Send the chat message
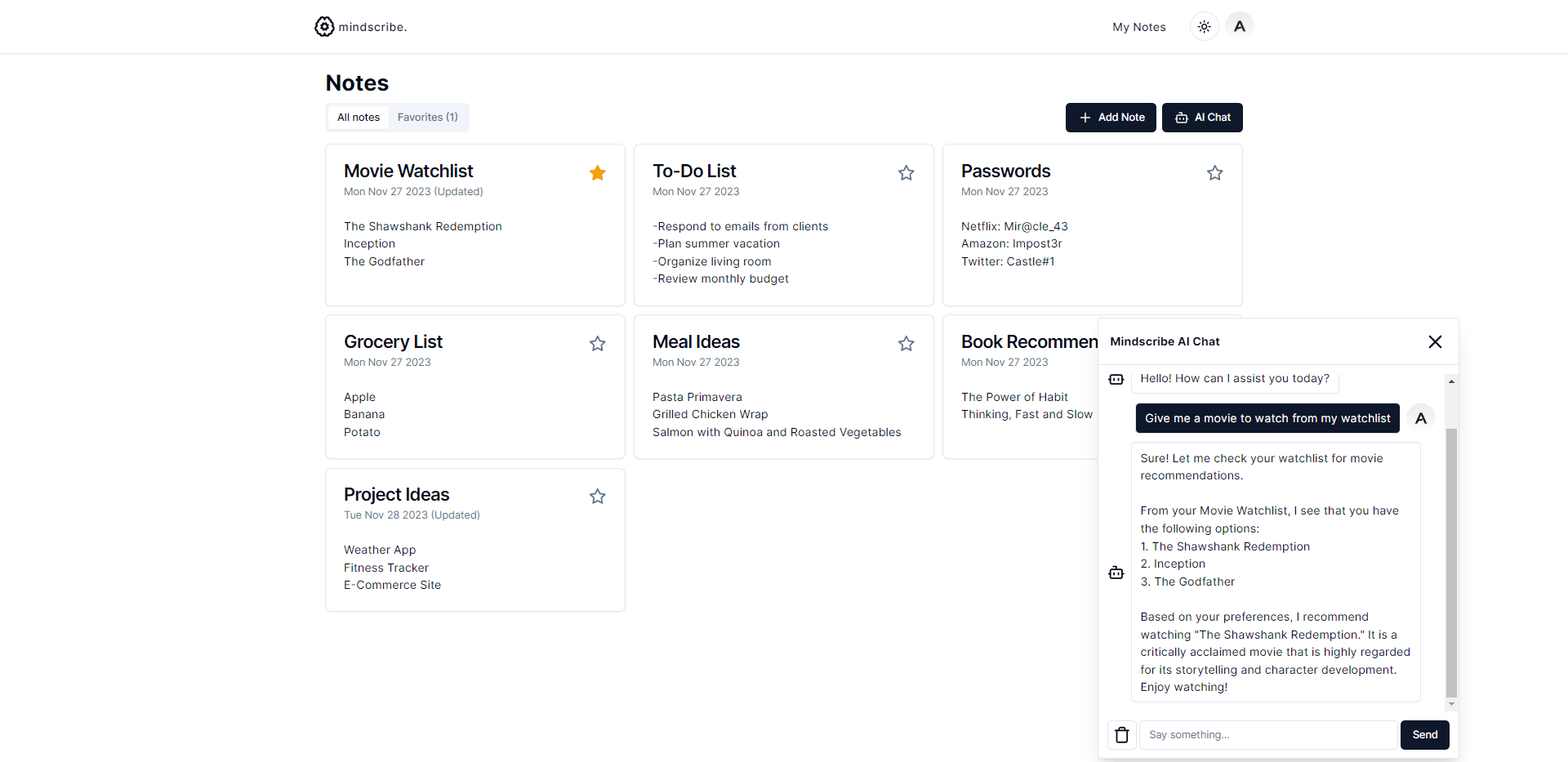Viewport: 1568px width, 762px height. (x=1425, y=735)
